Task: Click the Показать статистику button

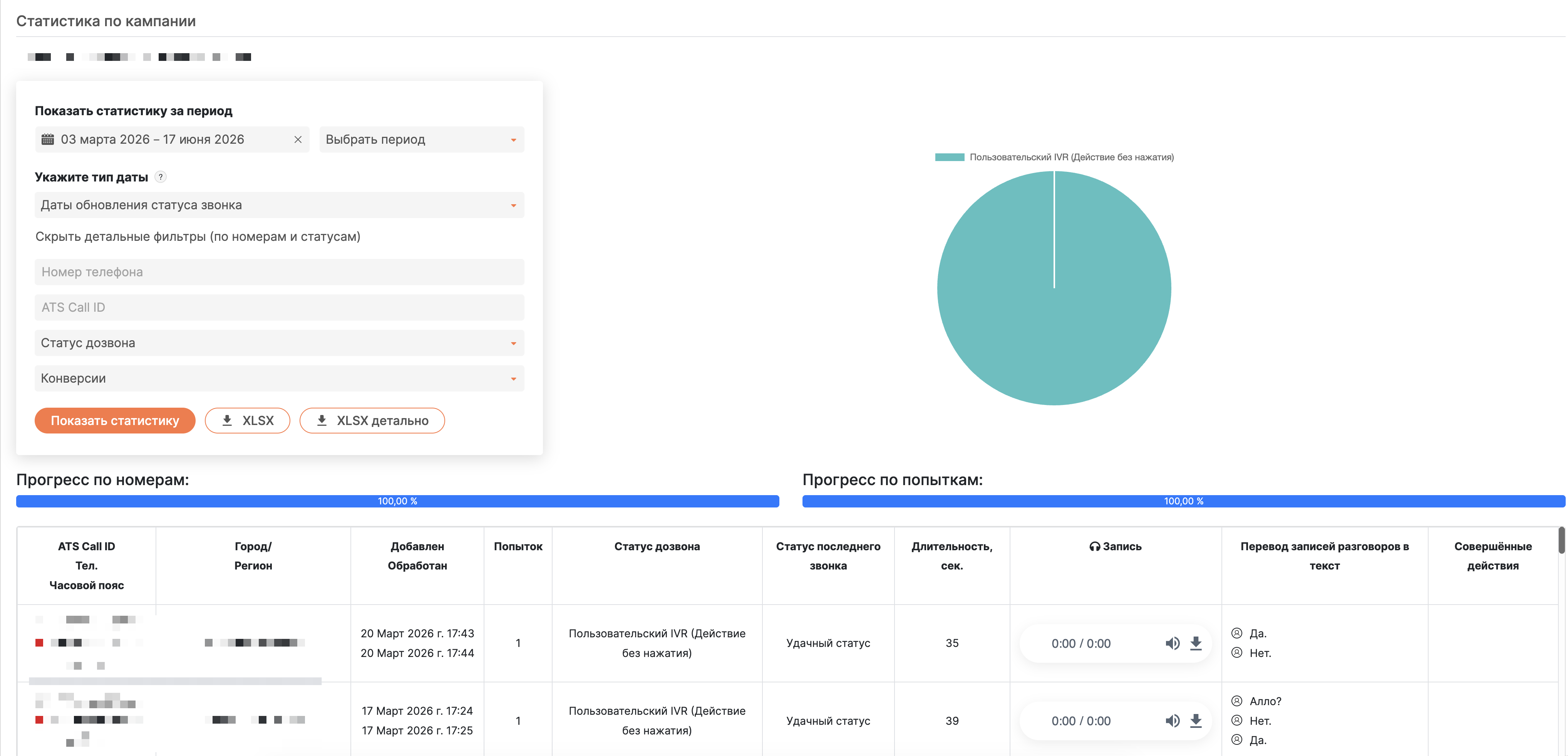Action: click(x=115, y=420)
